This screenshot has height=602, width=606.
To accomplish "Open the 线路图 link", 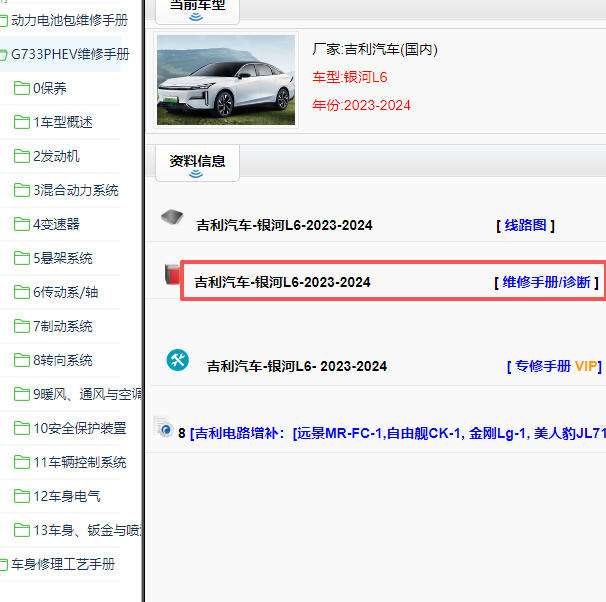I will pyautogui.click(x=526, y=225).
